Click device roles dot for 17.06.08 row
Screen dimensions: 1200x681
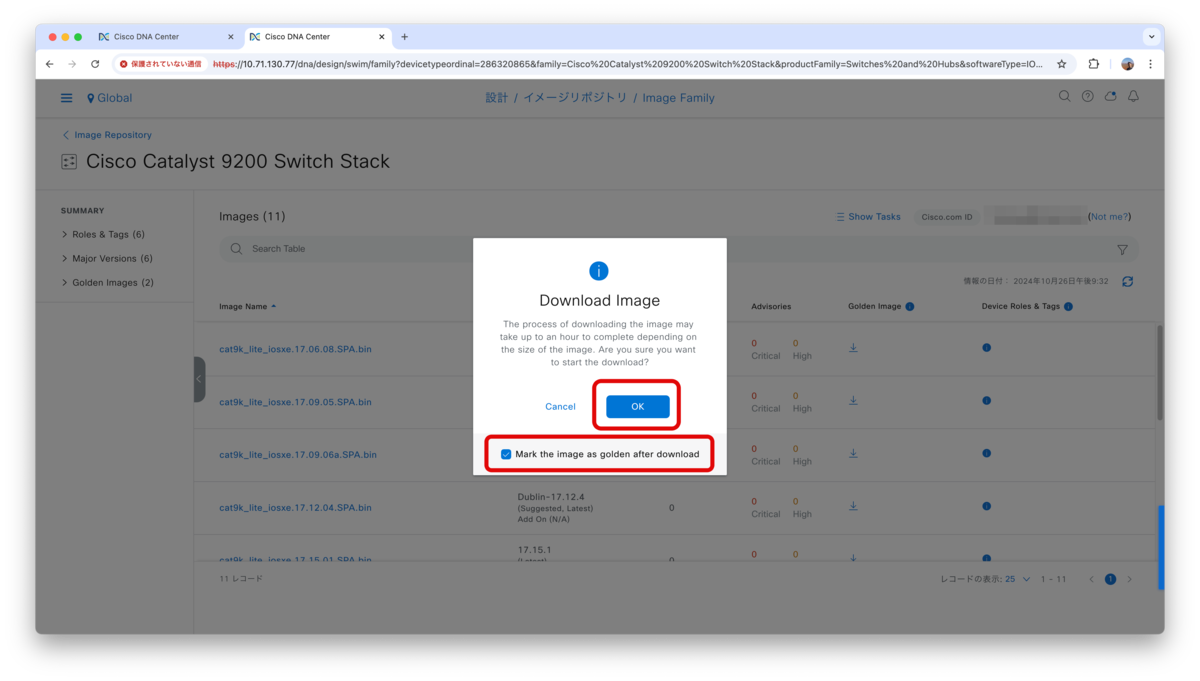coord(986,348)
